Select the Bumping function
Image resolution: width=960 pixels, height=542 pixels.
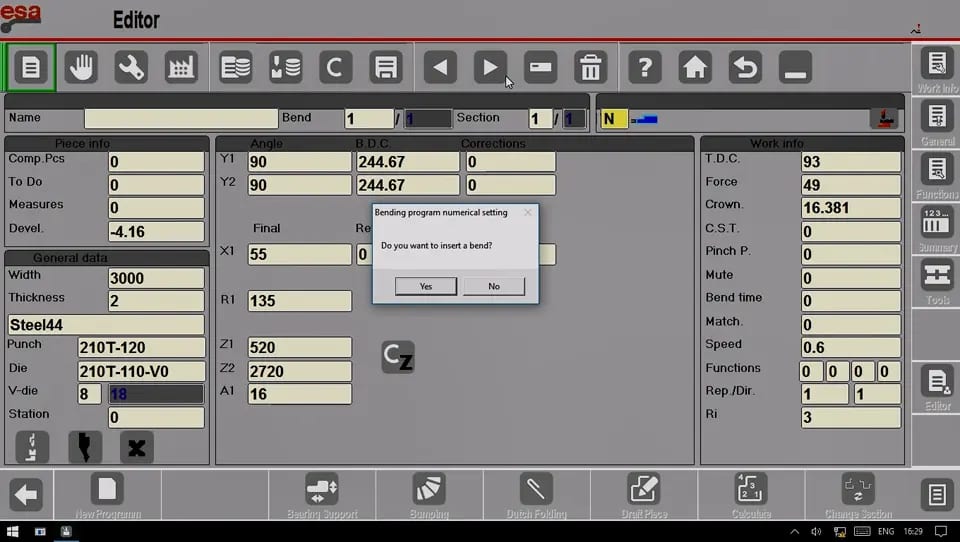429,495
